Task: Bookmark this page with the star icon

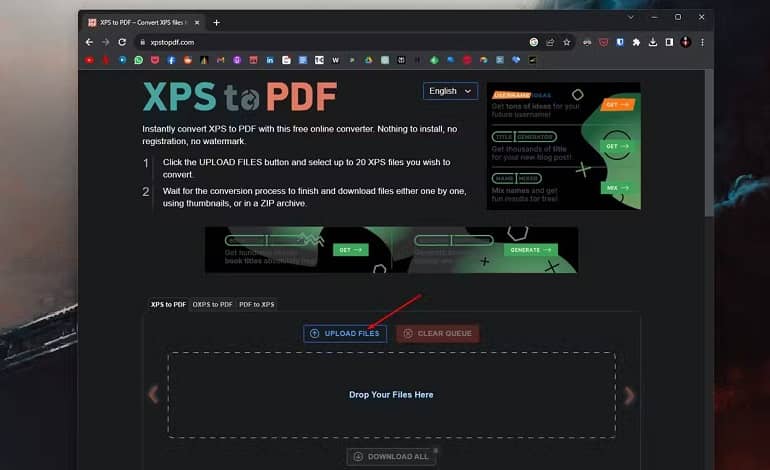Action: pyautogui.click(x=567, y=42)
